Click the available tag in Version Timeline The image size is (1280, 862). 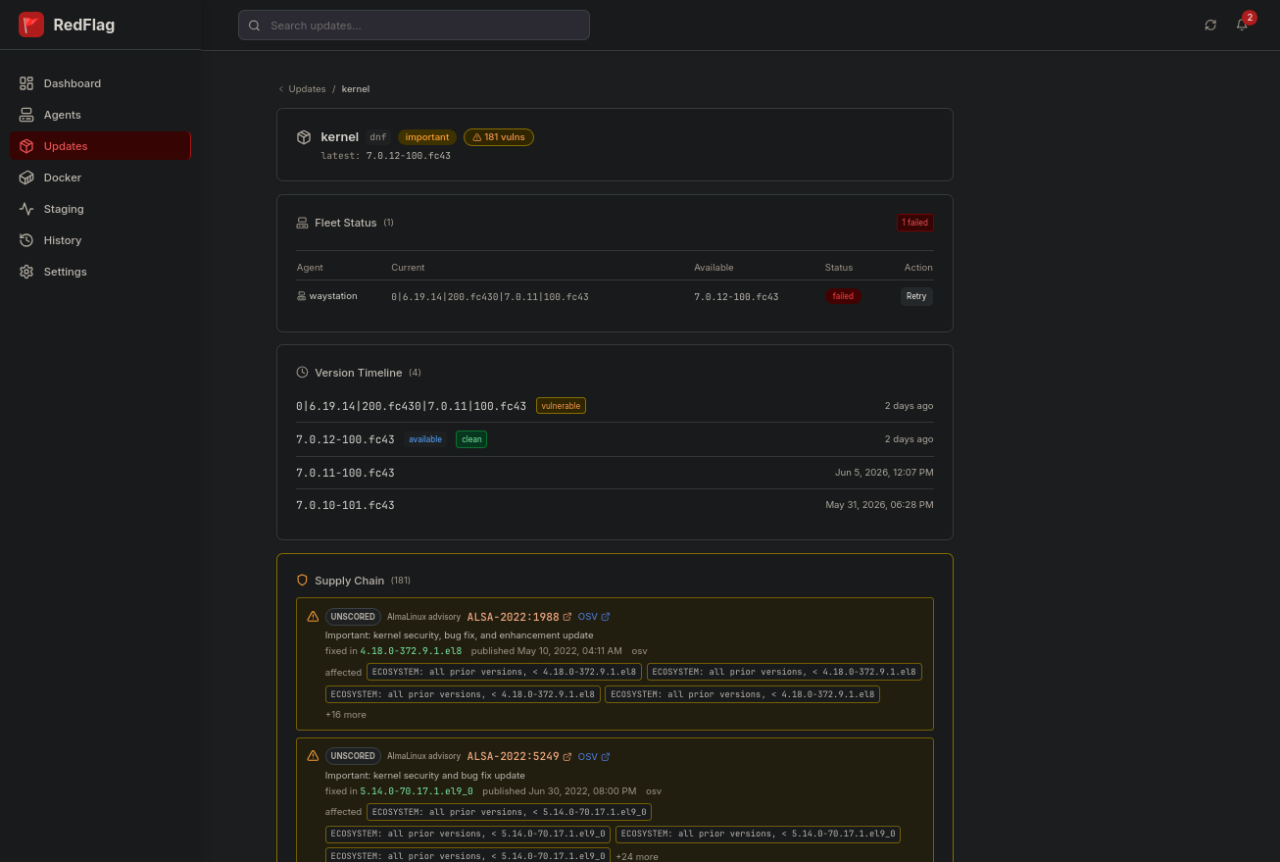coord(425,439)
